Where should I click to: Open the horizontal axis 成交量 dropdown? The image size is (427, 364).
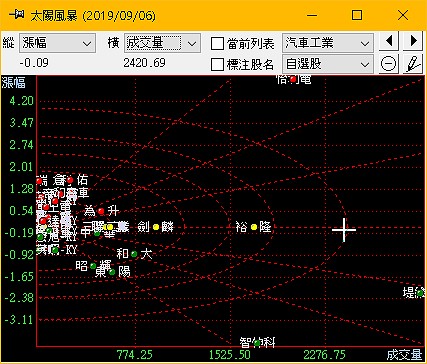point(163,43)
